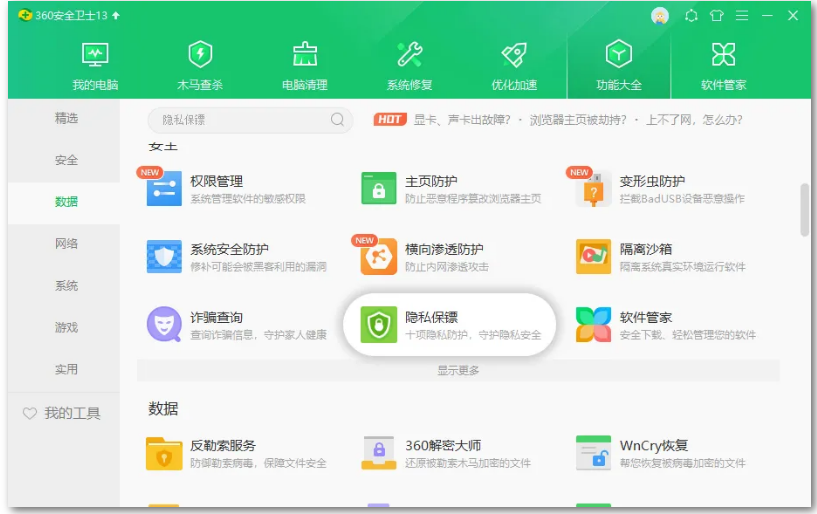The width and height of the screenshot is (817, 514).
Task: Open 功能大全 cube icon
Action: coord(618,54)
